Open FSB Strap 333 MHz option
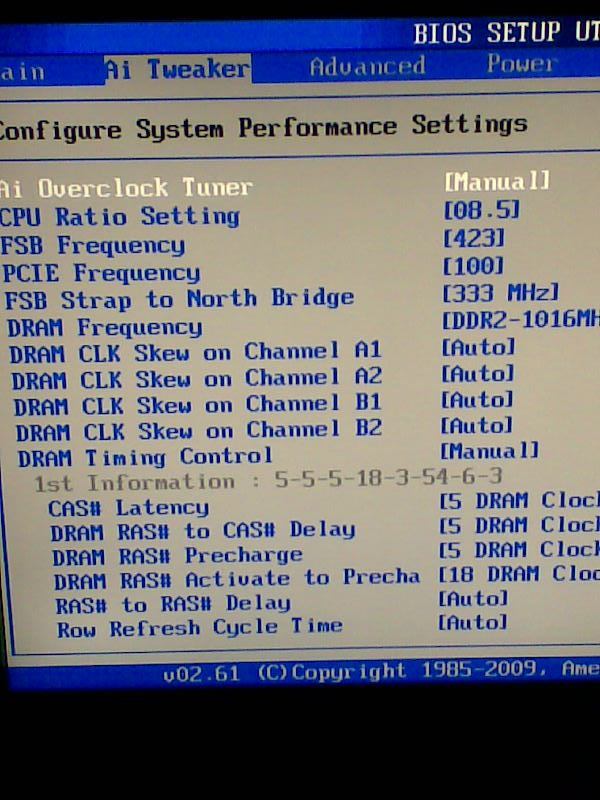Image resolution: width=600 pixels, height=800 pixels. (501, 293)
